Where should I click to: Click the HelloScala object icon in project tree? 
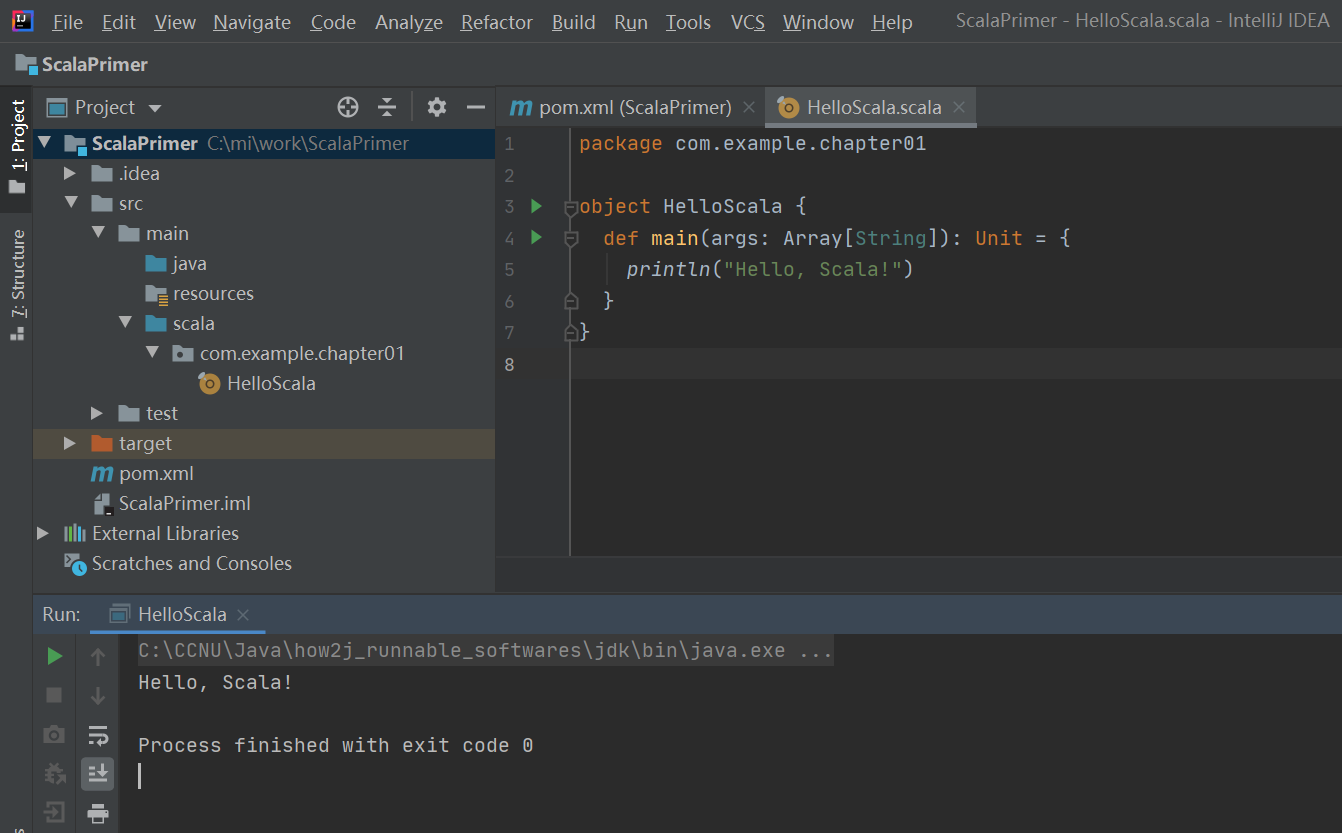(209, 383)
